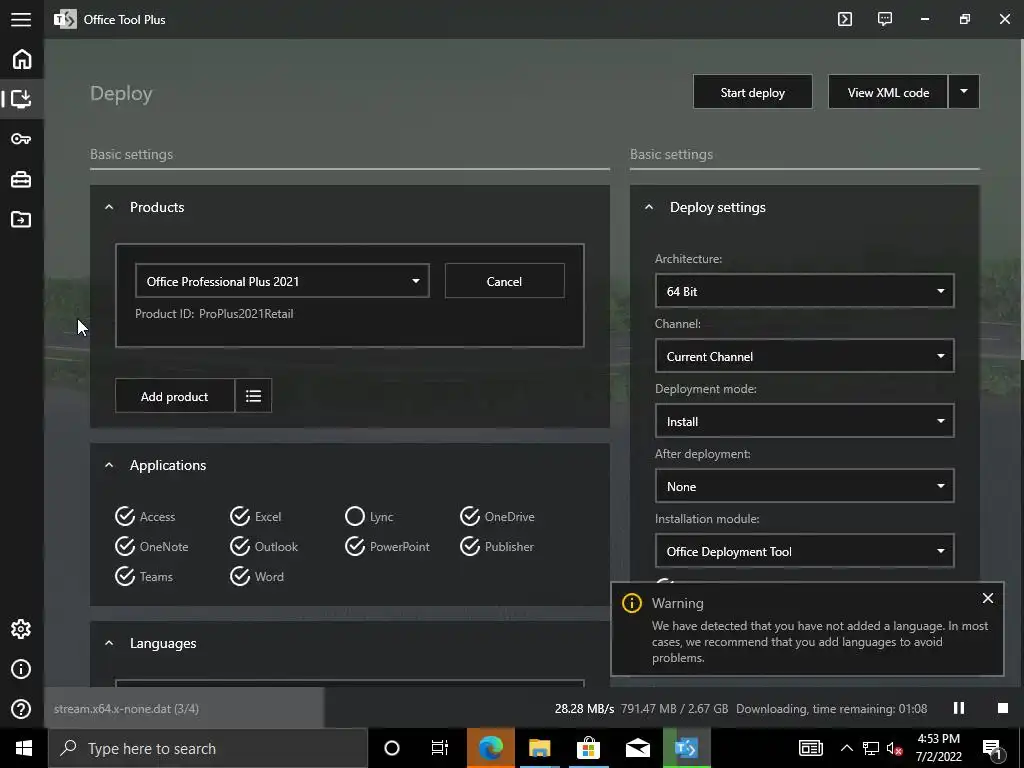
Task: Open the Installation module dropdown
Action: tap(805, 551)
